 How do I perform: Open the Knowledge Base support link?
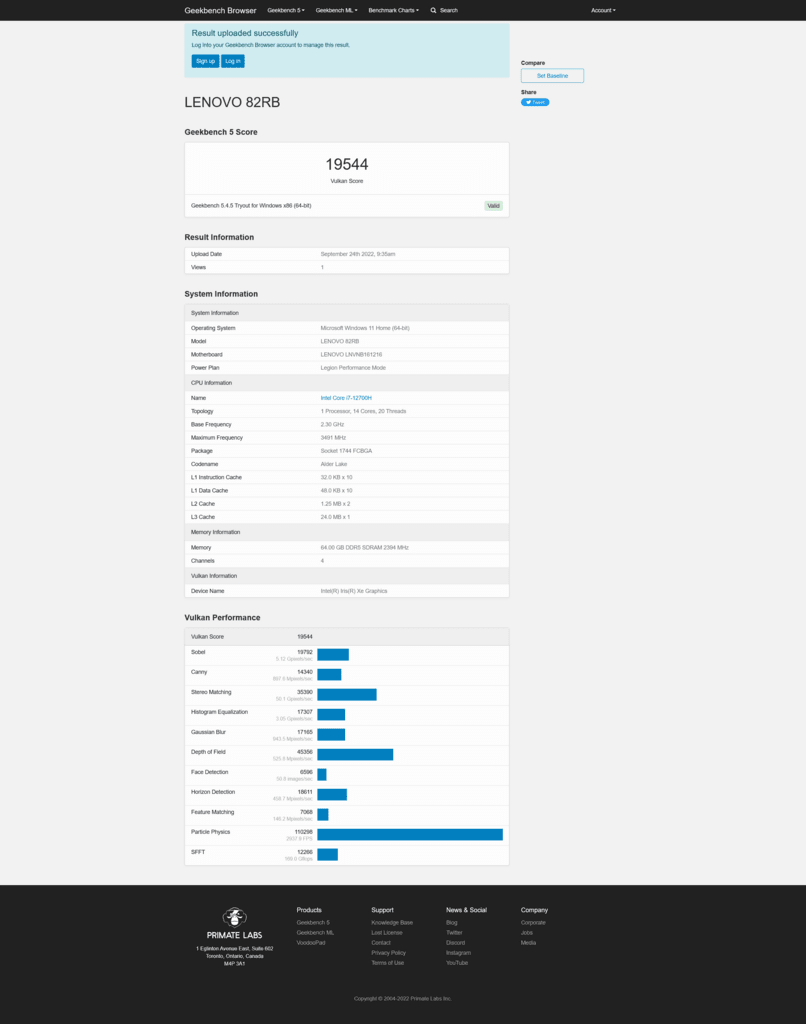(392, 923)
